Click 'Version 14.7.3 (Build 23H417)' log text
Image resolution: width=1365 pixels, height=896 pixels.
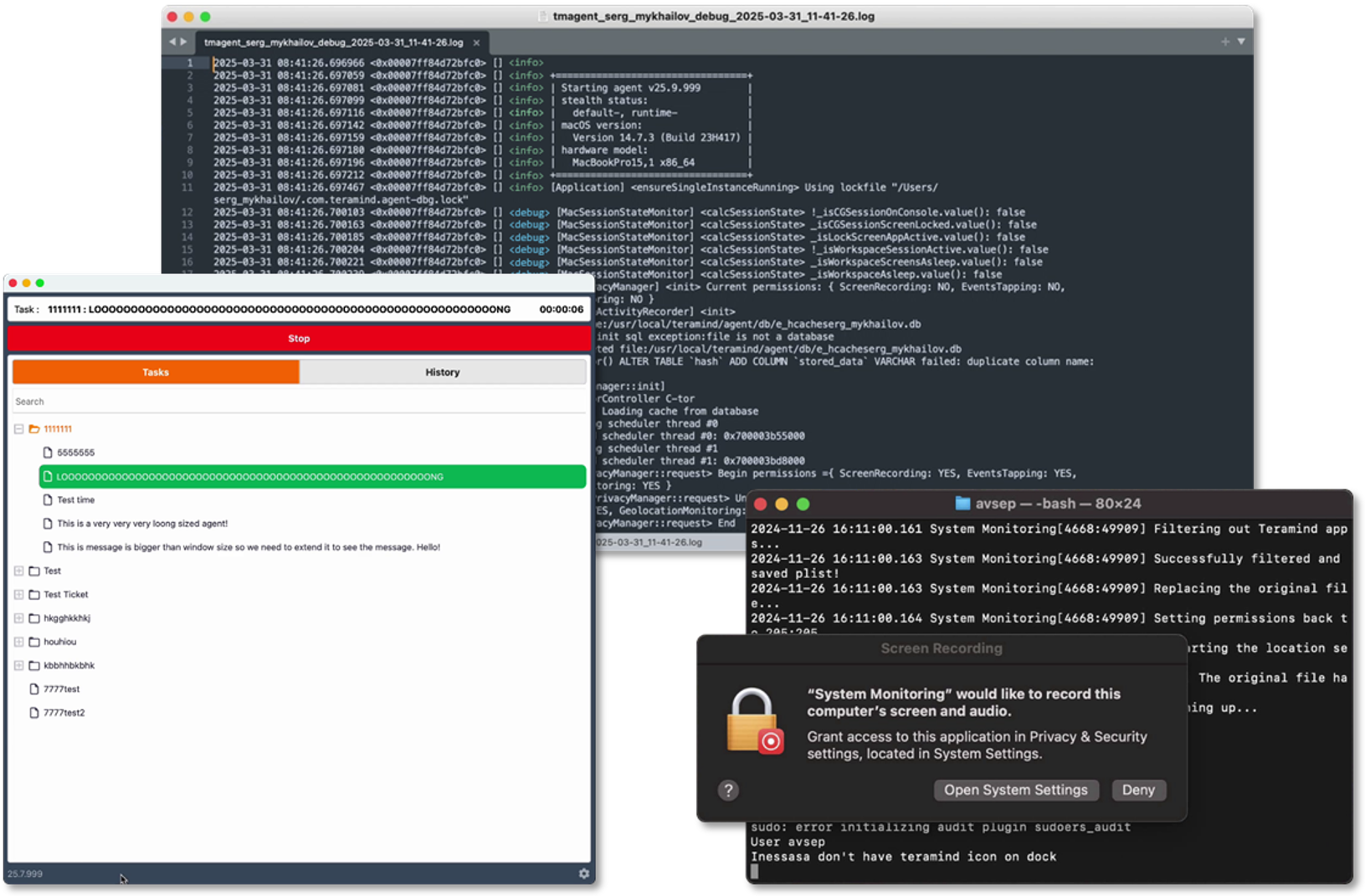(x=656, y=138)
